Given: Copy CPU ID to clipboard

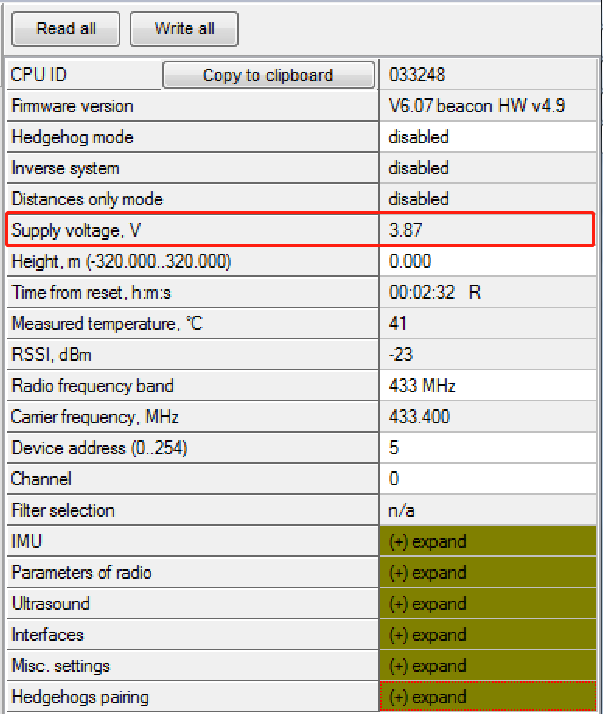Looking at the screenshot, I should click(x=267, y=75).
